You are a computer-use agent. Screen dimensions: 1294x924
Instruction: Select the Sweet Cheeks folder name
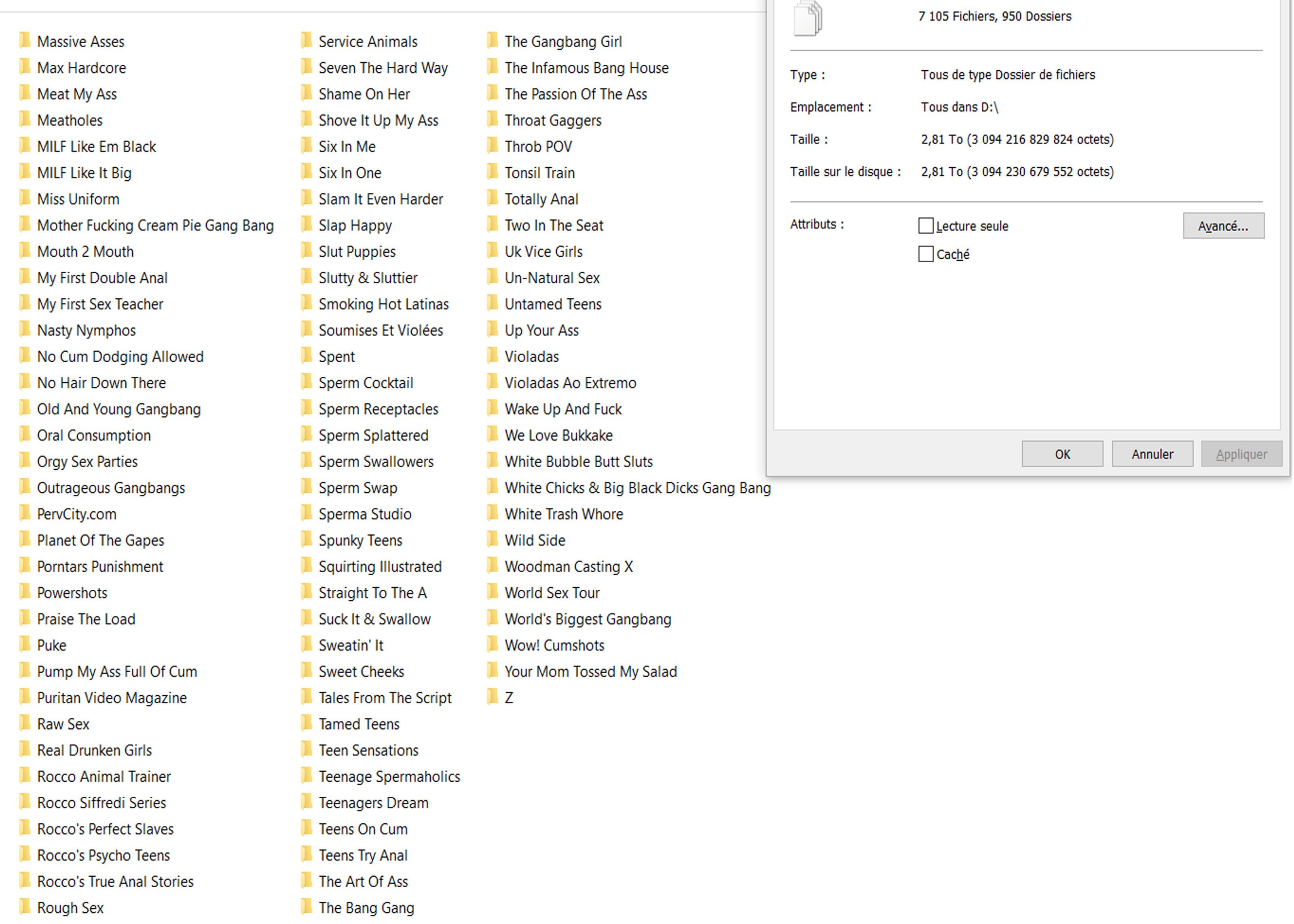[362, 671]
